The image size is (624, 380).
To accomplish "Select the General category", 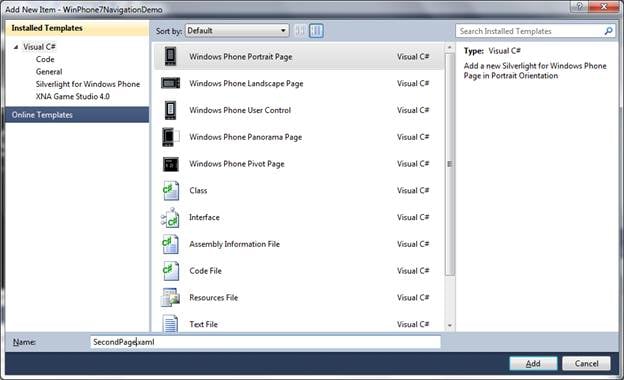I will pos(49,72).
